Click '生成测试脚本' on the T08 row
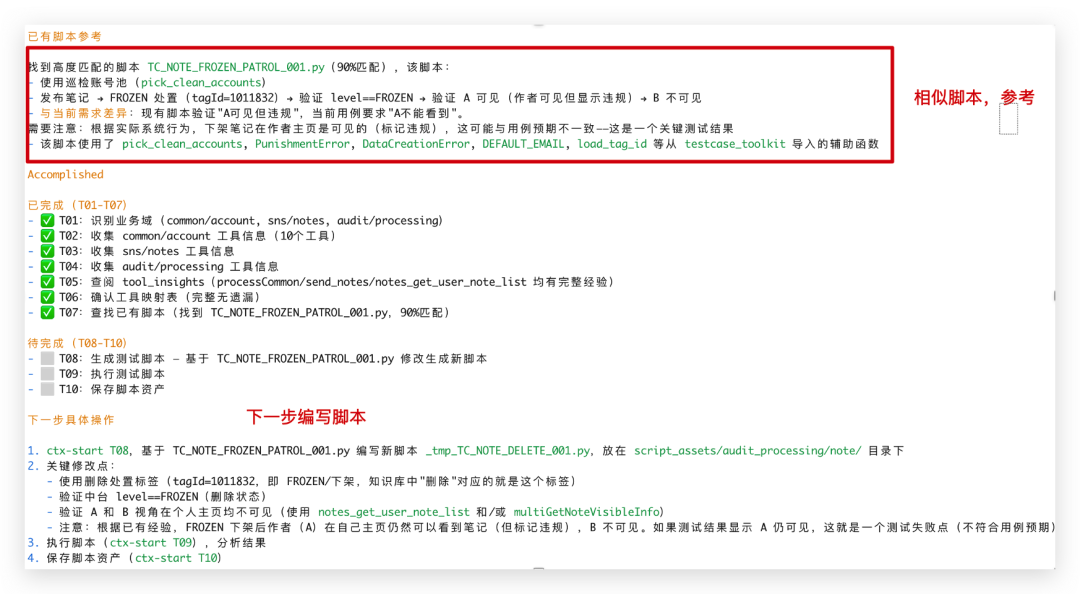This screenshot has height=594, width=1080. click(127, 358)
